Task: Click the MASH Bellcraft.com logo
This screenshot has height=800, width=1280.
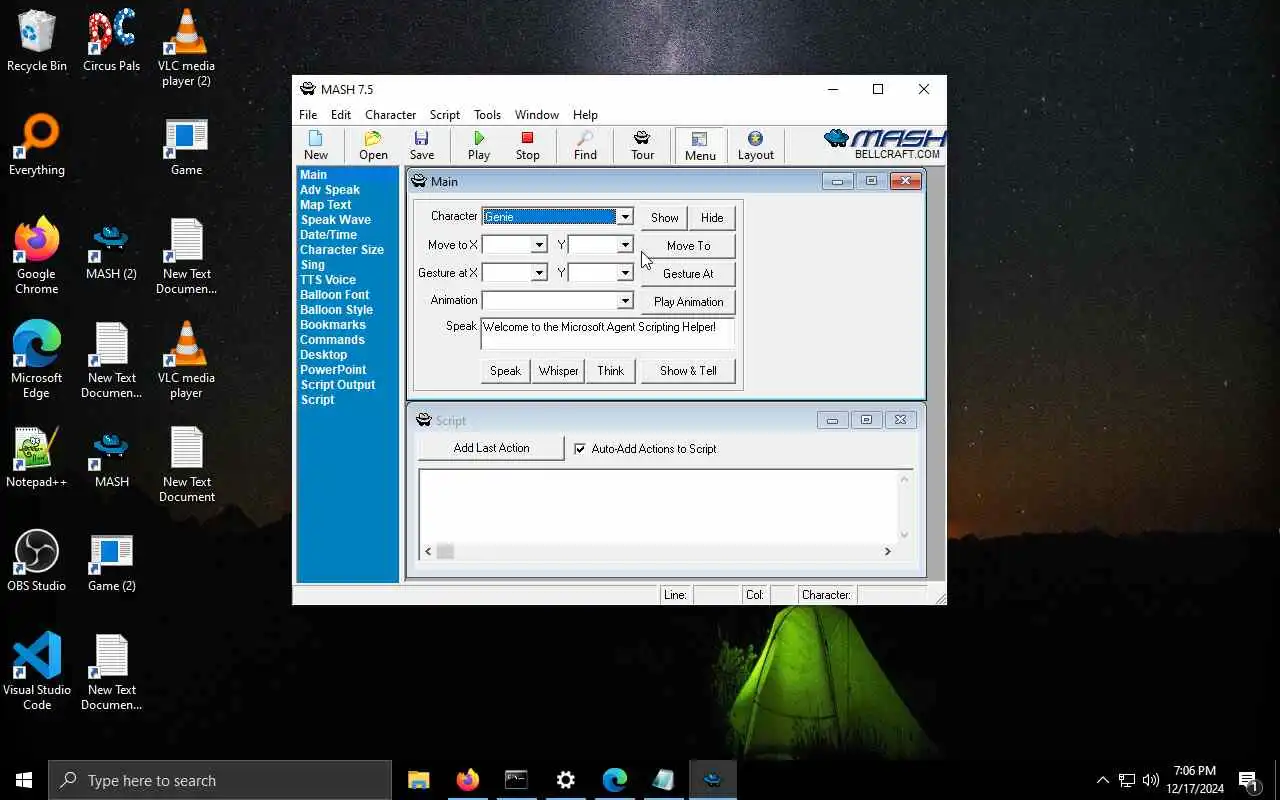Action: pyautogui.click(x=883, y=144)
